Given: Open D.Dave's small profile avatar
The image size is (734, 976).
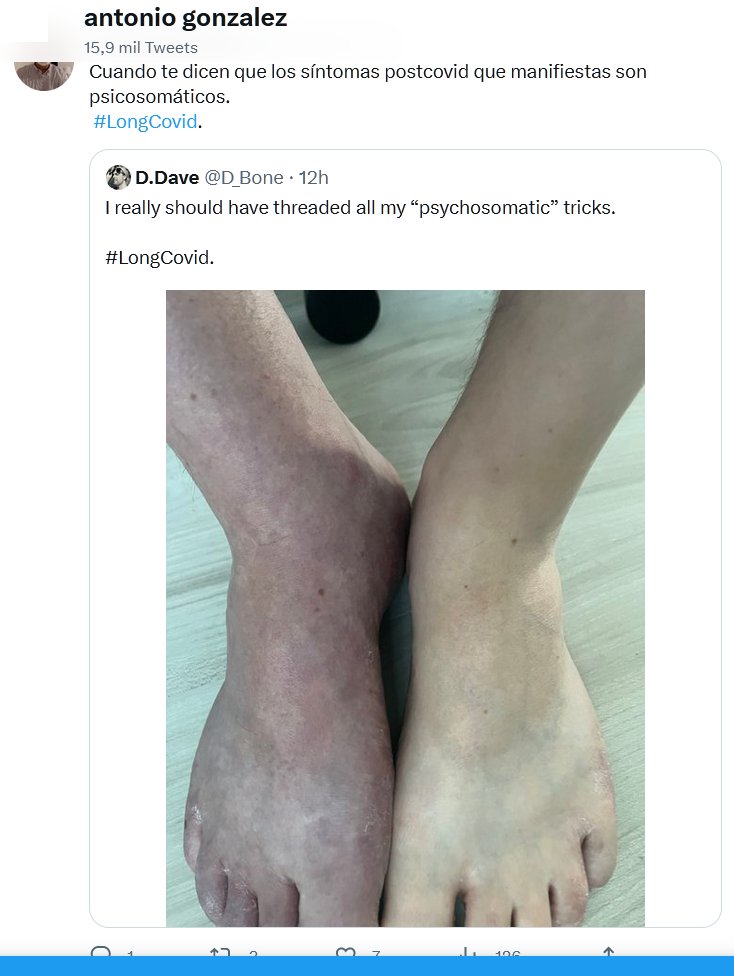Looking at the screenshot, I should [118, 178].
